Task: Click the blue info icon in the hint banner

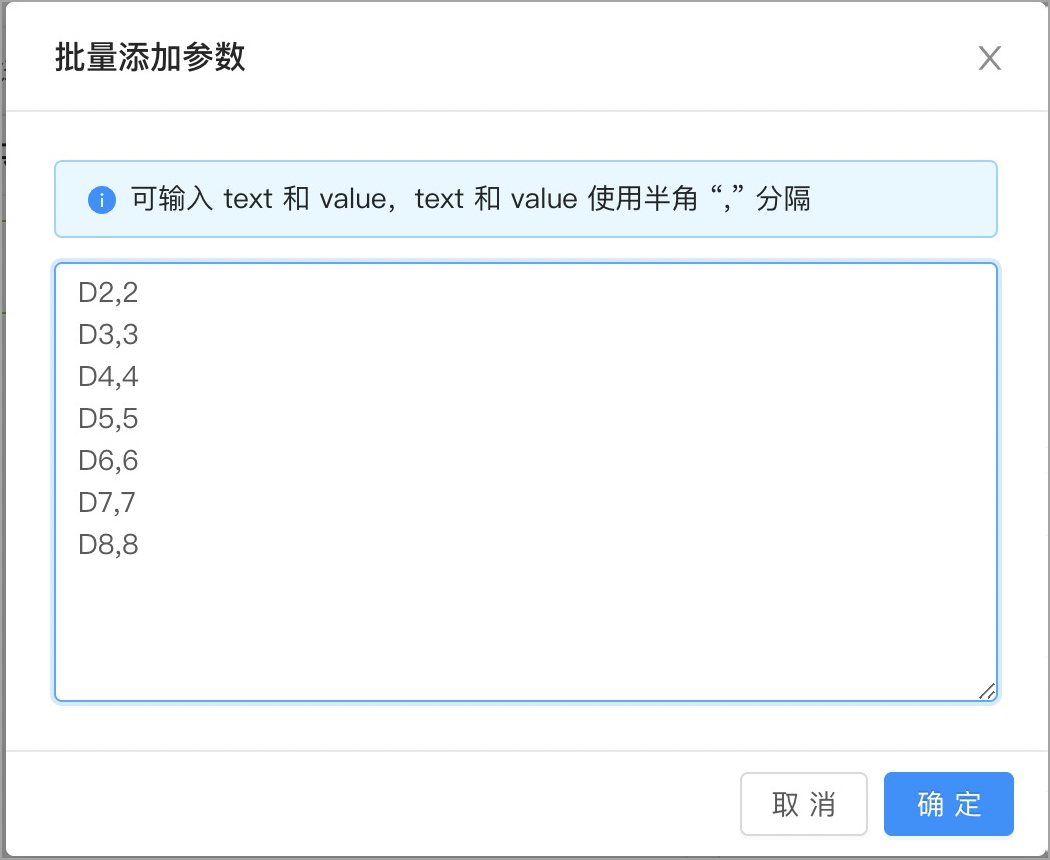Action: click(x=102, y=200)
